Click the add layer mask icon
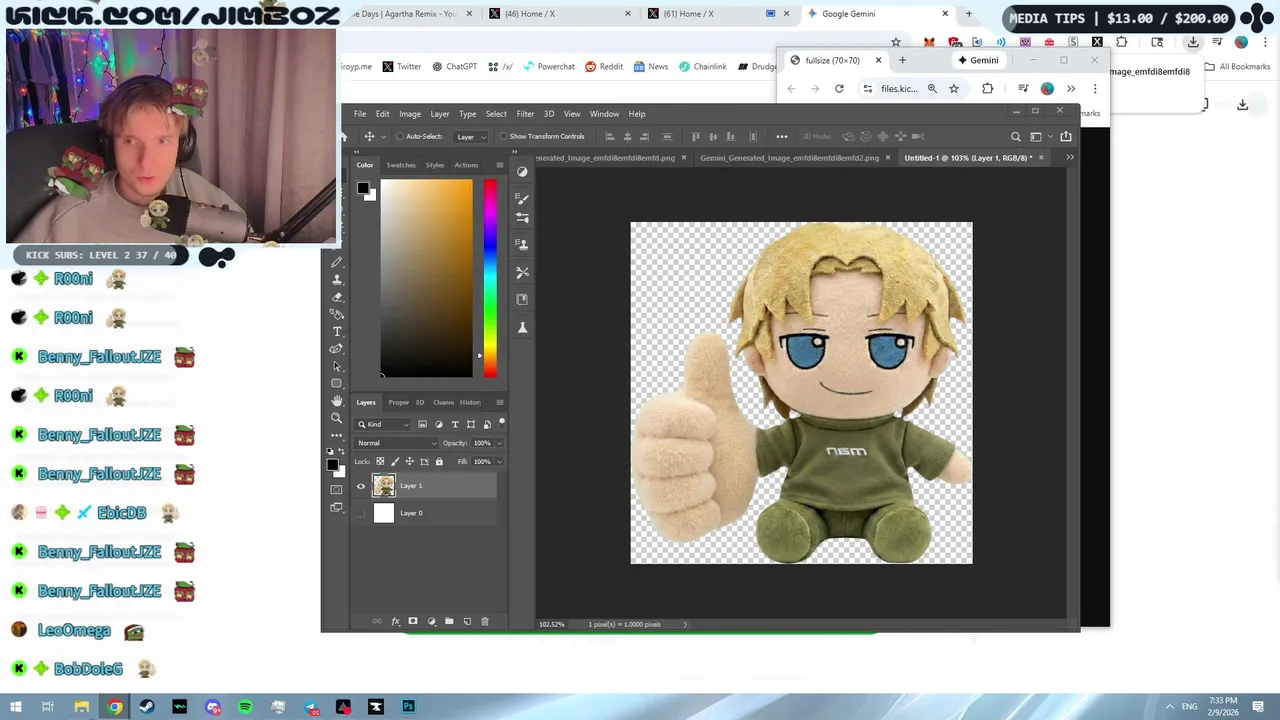 pos(413,621)
